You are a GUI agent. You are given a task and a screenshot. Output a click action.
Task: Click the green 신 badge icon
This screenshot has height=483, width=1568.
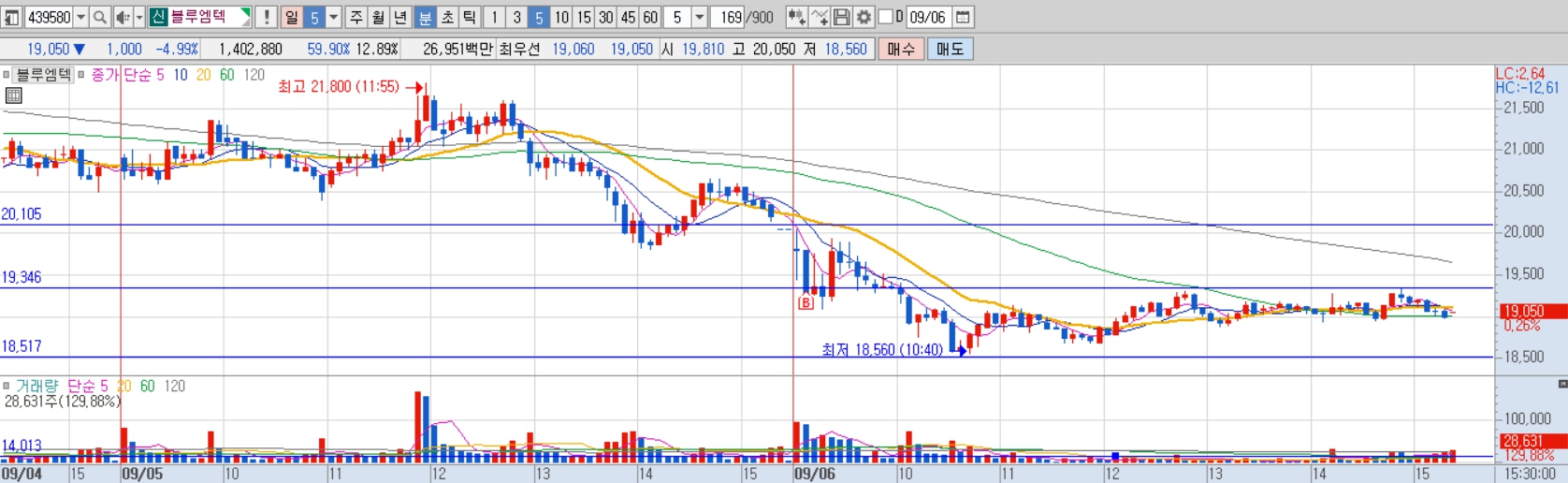(158, 17)
